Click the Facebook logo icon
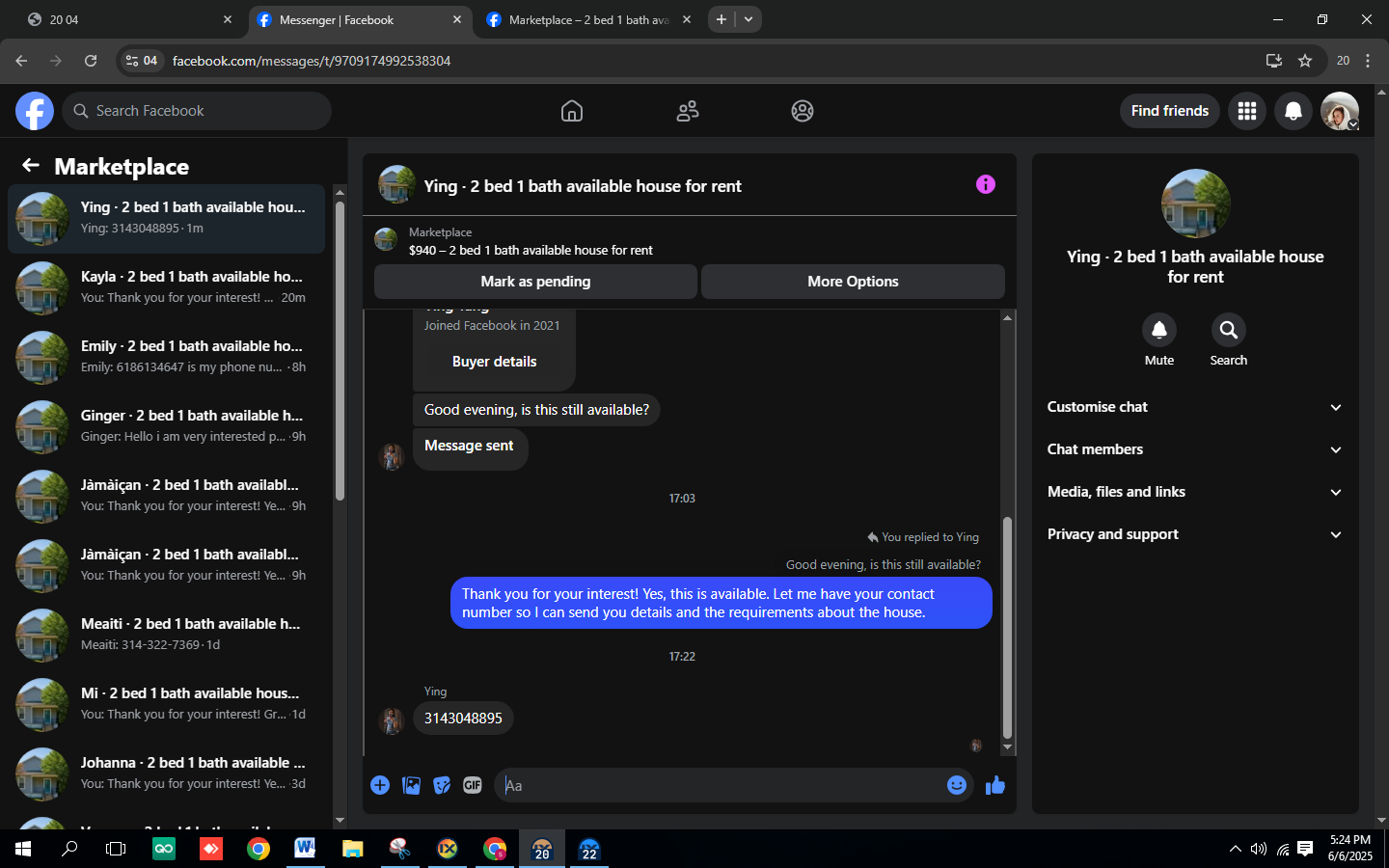 (x=35, y=111)
